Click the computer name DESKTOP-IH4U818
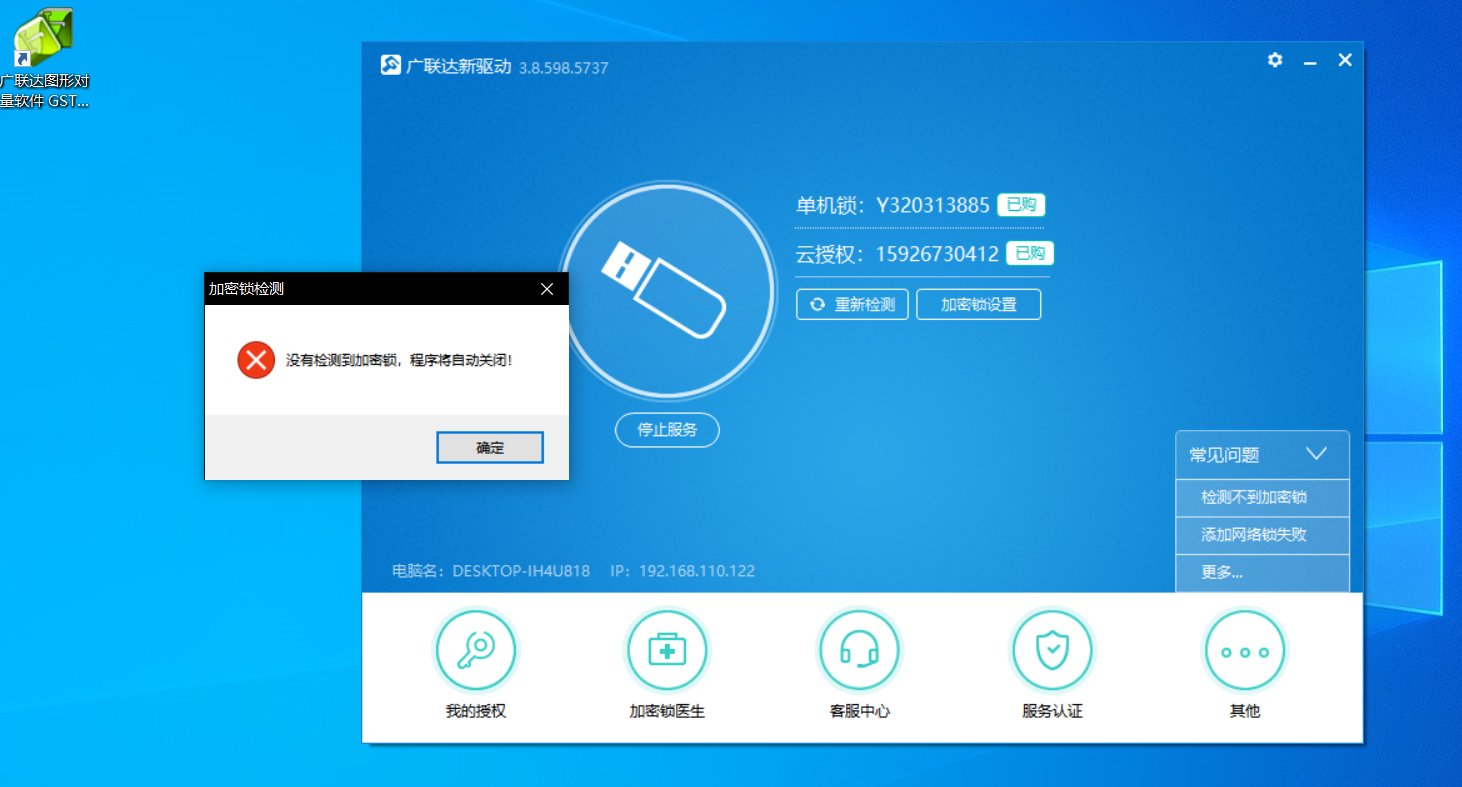Image resolution: width=1462 pixels, height=787 pixels. pyautogui.click(x=521, y=572)
